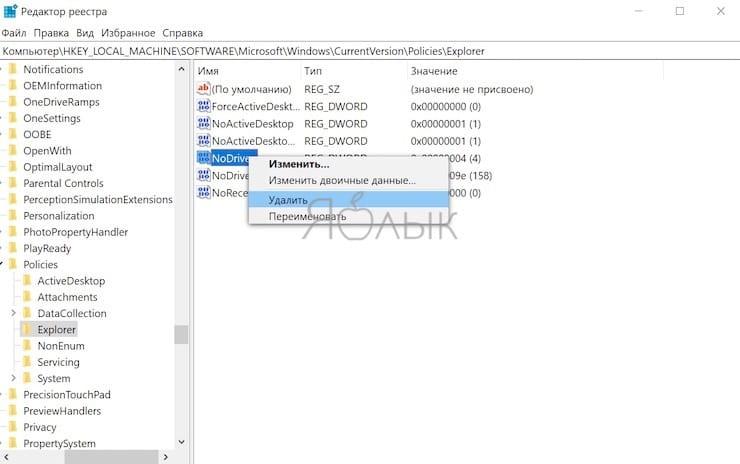Image resolution: width=740 pixels, height=464 pixels.
Task: Open the Справка menu
Action: [183, 33]
